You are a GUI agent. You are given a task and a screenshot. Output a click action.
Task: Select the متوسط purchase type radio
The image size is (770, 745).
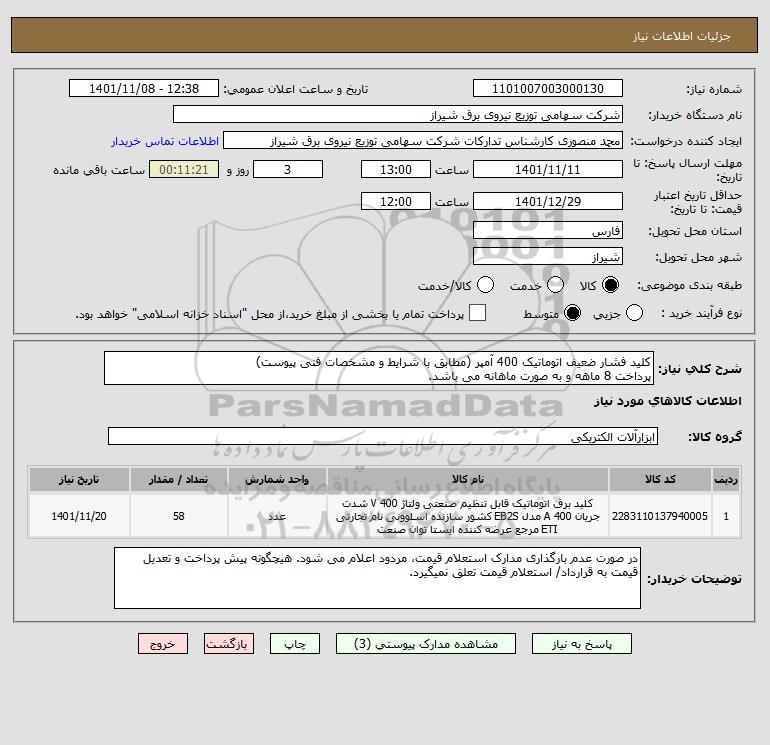point(572,313)
